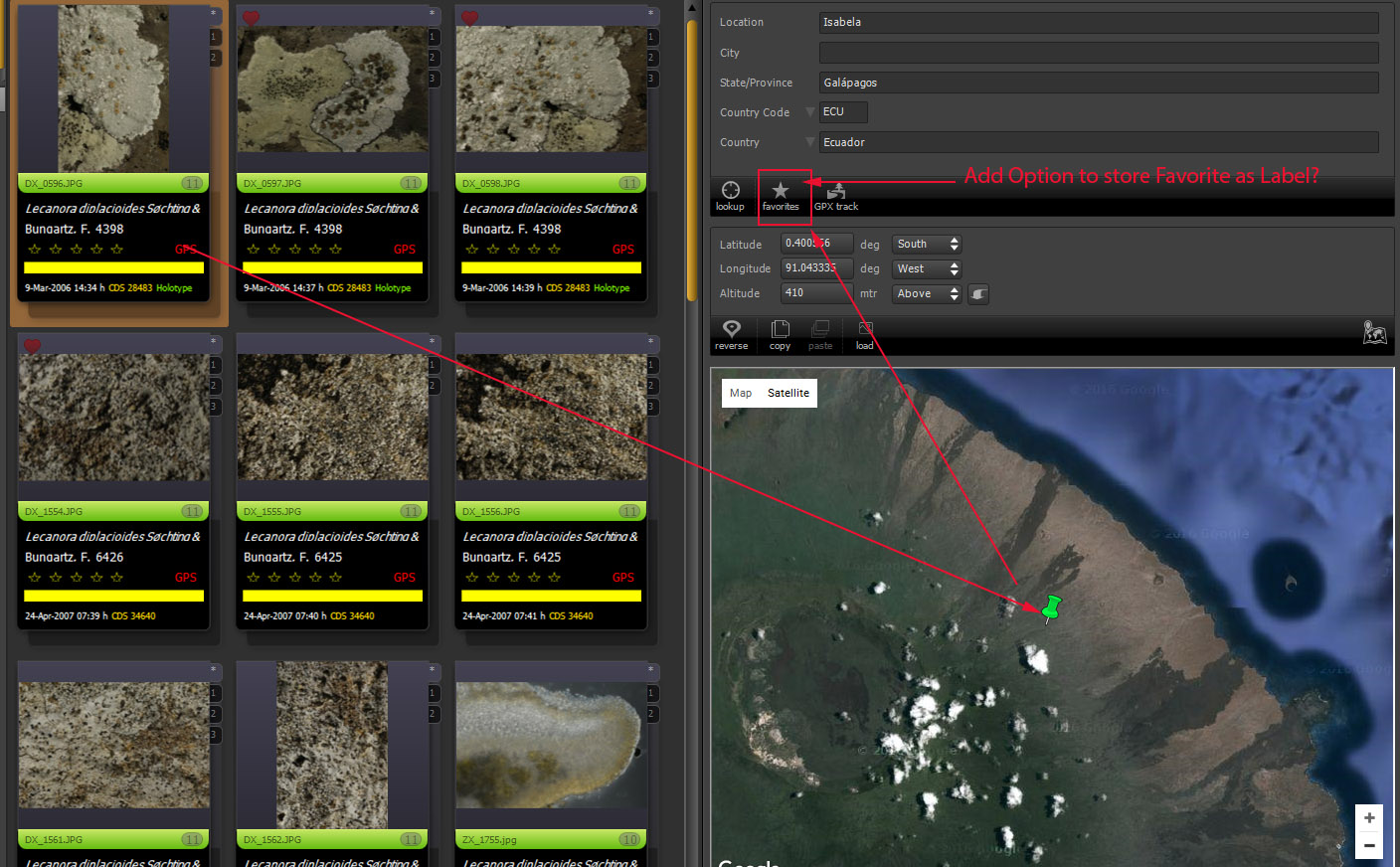Screen dimensions: 1400x867
Task: Open the GPS lookup tool
Action: (730, 196)
